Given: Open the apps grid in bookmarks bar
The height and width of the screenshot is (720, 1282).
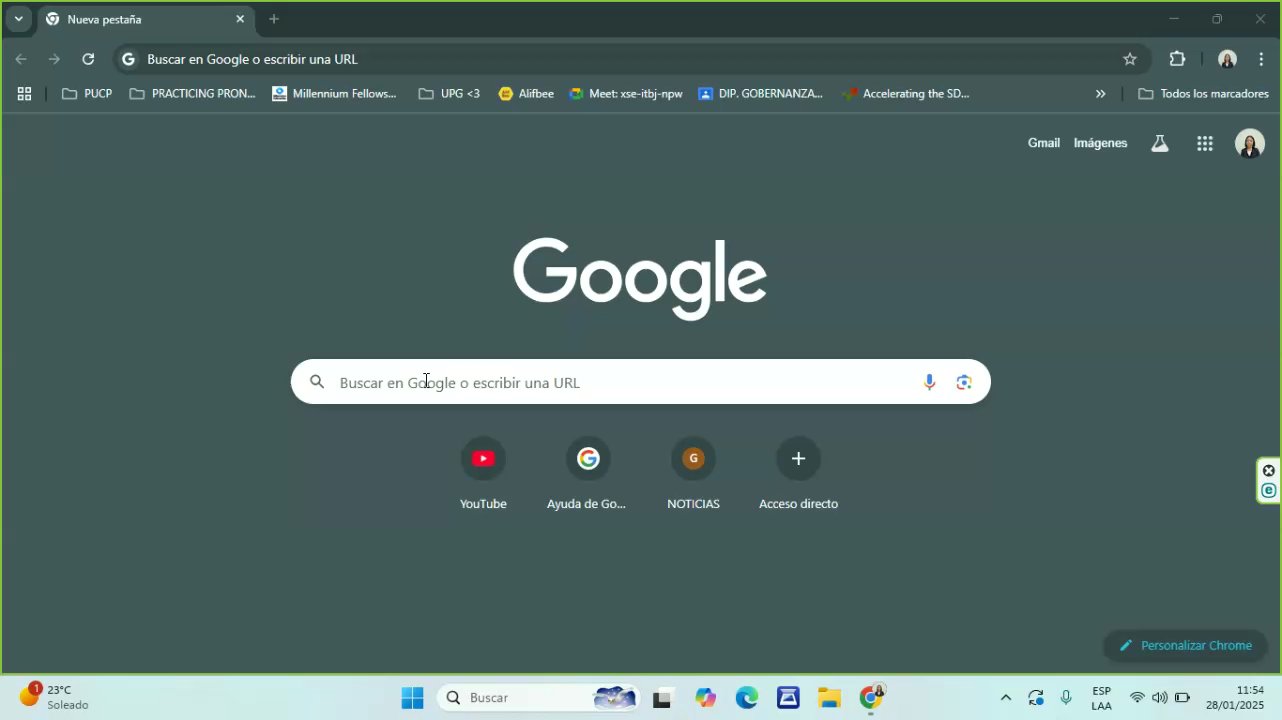Looking at the screenshot, I should point(24,94).
